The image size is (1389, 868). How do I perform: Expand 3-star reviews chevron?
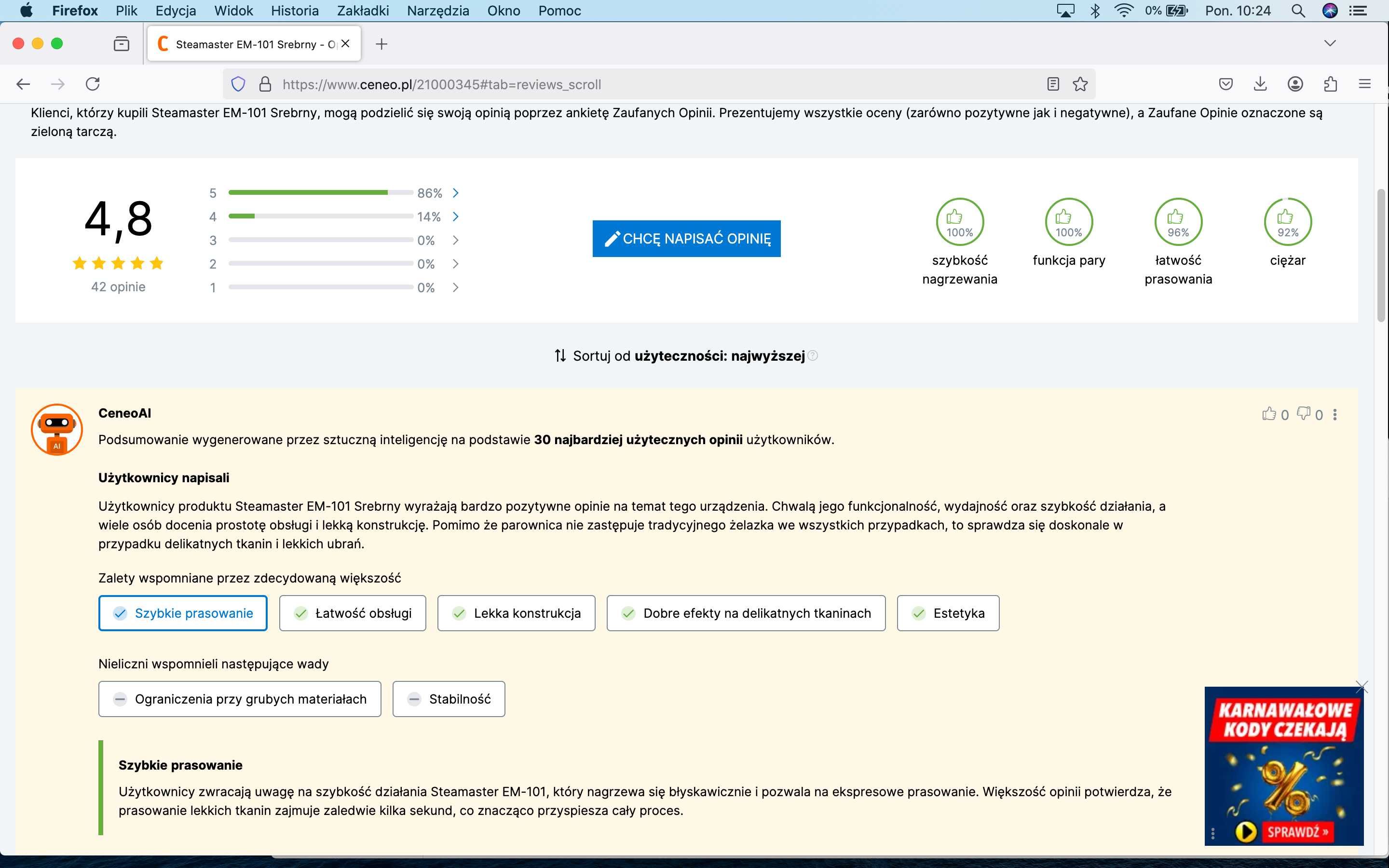(456, 240)
